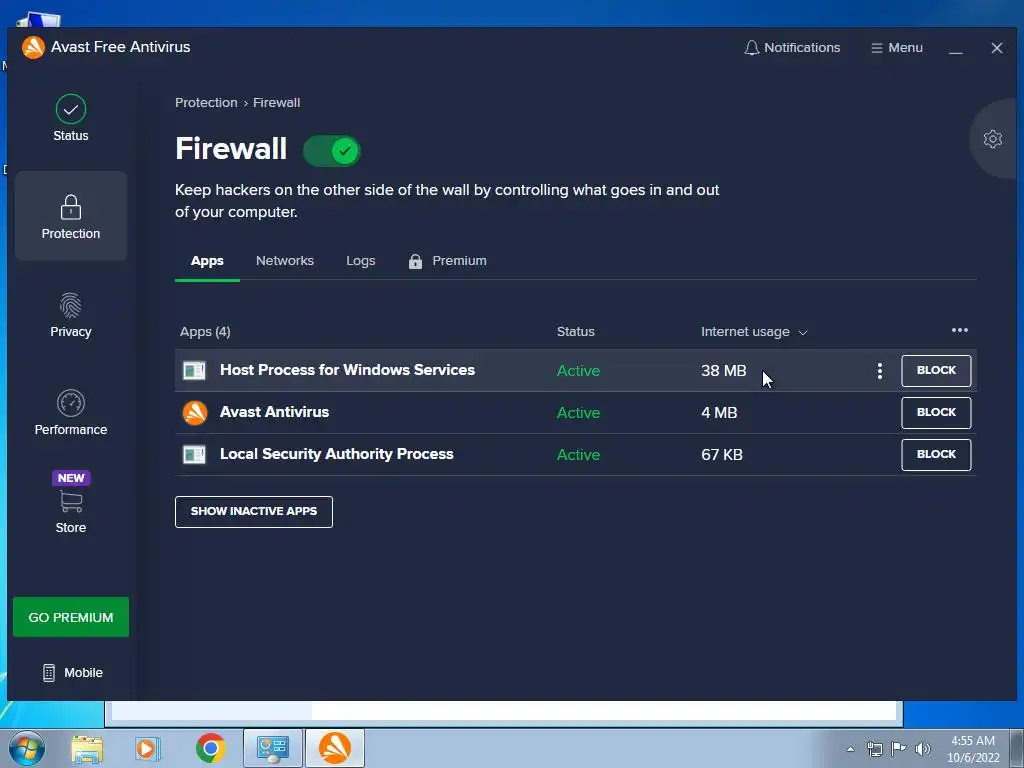Image resolution: width=1024 pixels, height=768 pixels.
Task: Open Action Center flag icon
Action: coord(899,749)
